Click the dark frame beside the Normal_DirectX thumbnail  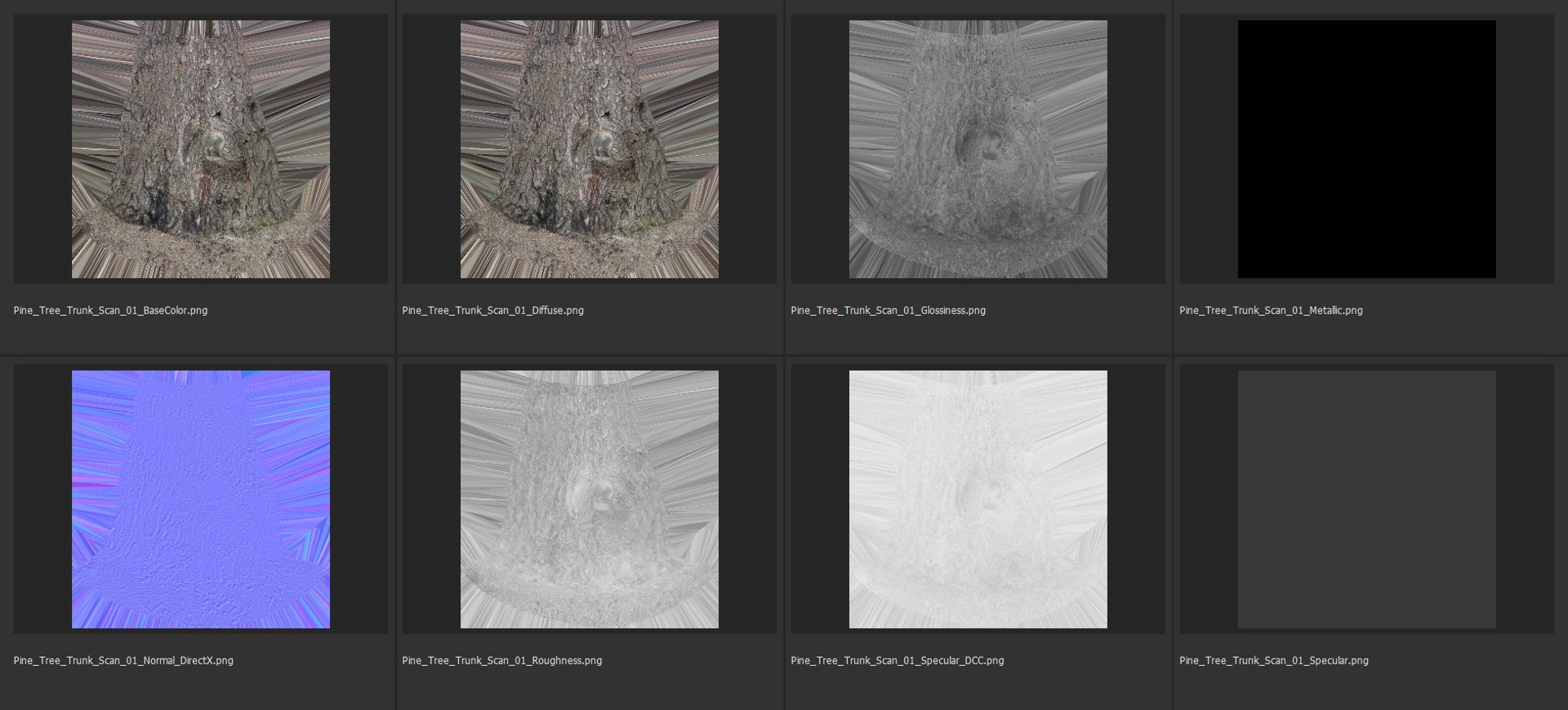tap(42, 499)
